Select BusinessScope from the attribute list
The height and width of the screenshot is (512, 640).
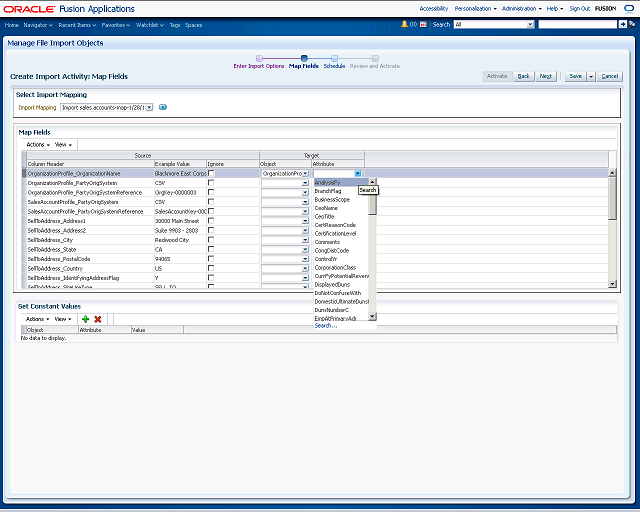(x=332, y=199)
